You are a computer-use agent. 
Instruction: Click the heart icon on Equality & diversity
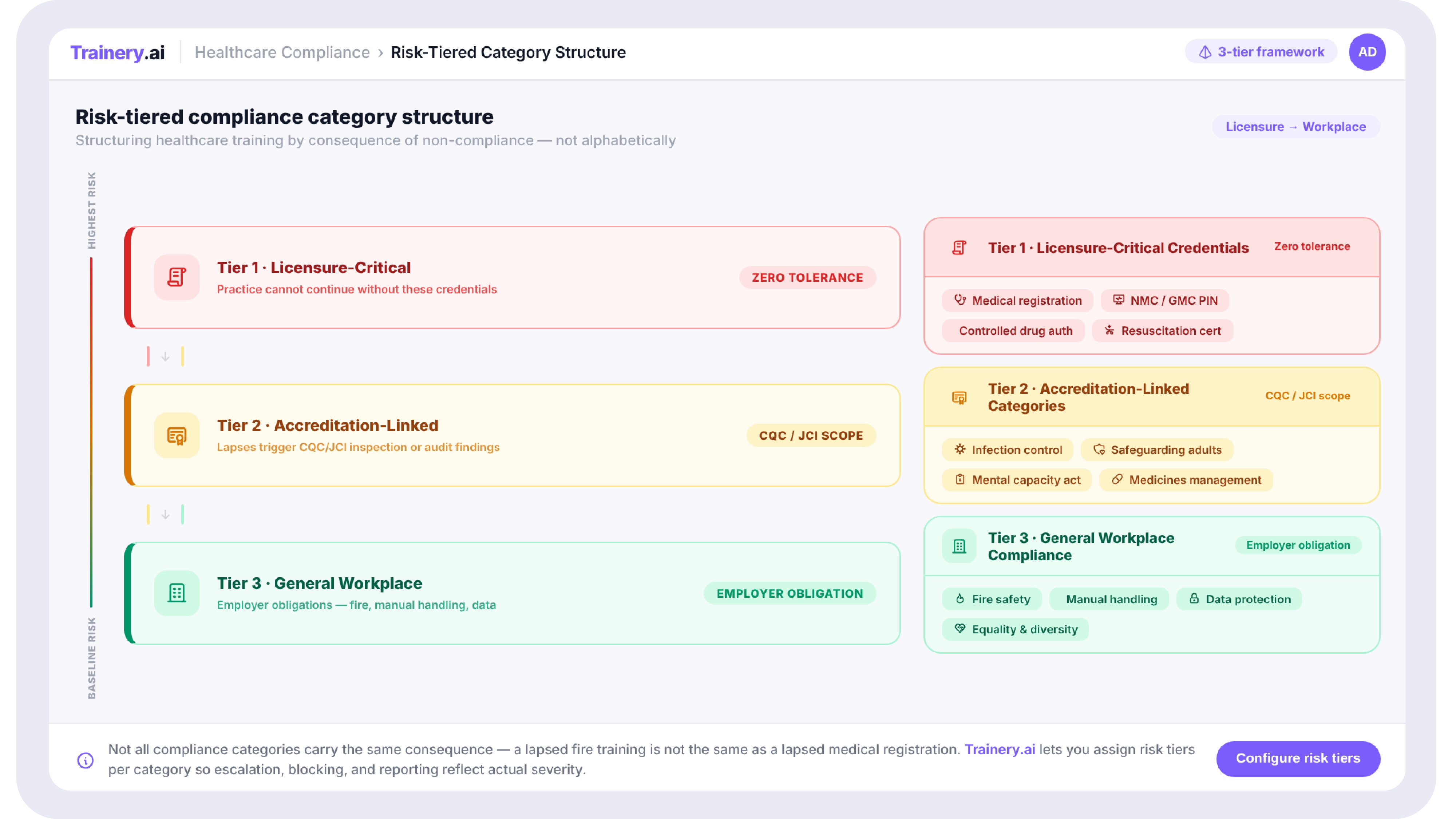pos(960,629)
